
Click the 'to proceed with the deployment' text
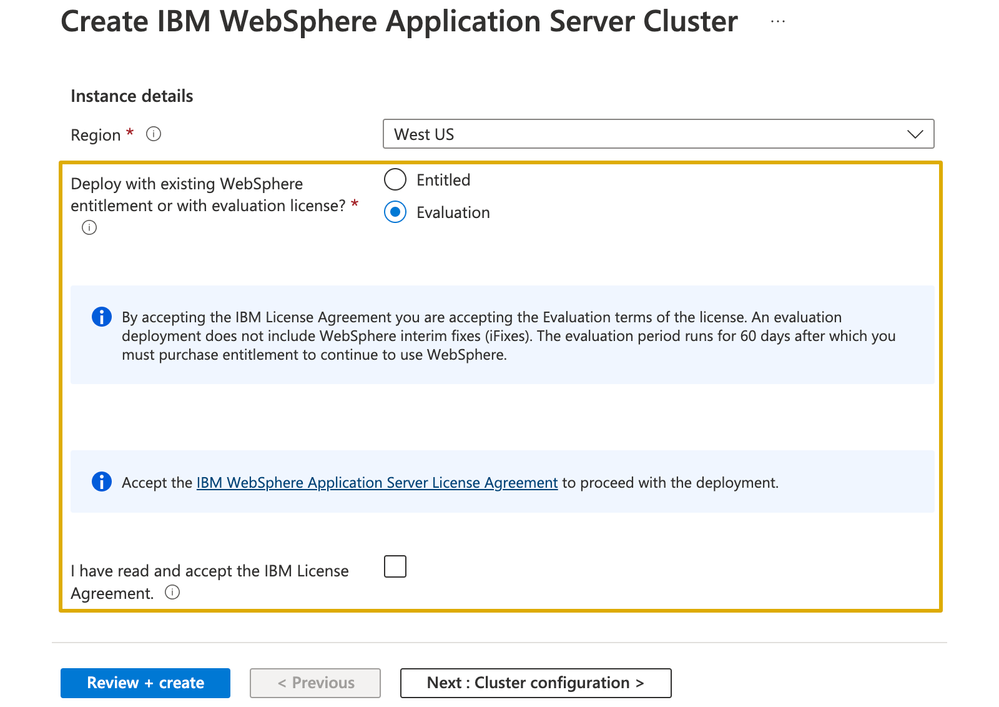[670, 483]
